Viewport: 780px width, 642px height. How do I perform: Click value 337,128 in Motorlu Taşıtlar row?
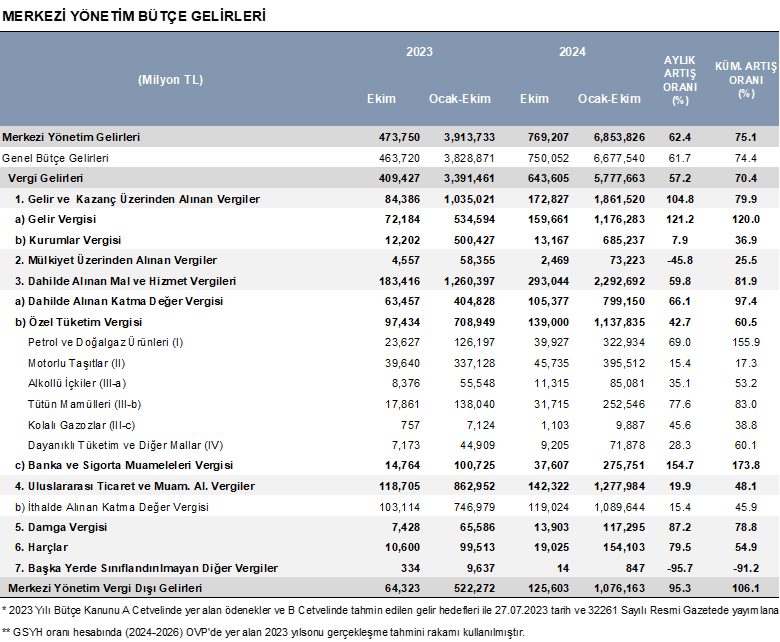[x=474, y=364]
